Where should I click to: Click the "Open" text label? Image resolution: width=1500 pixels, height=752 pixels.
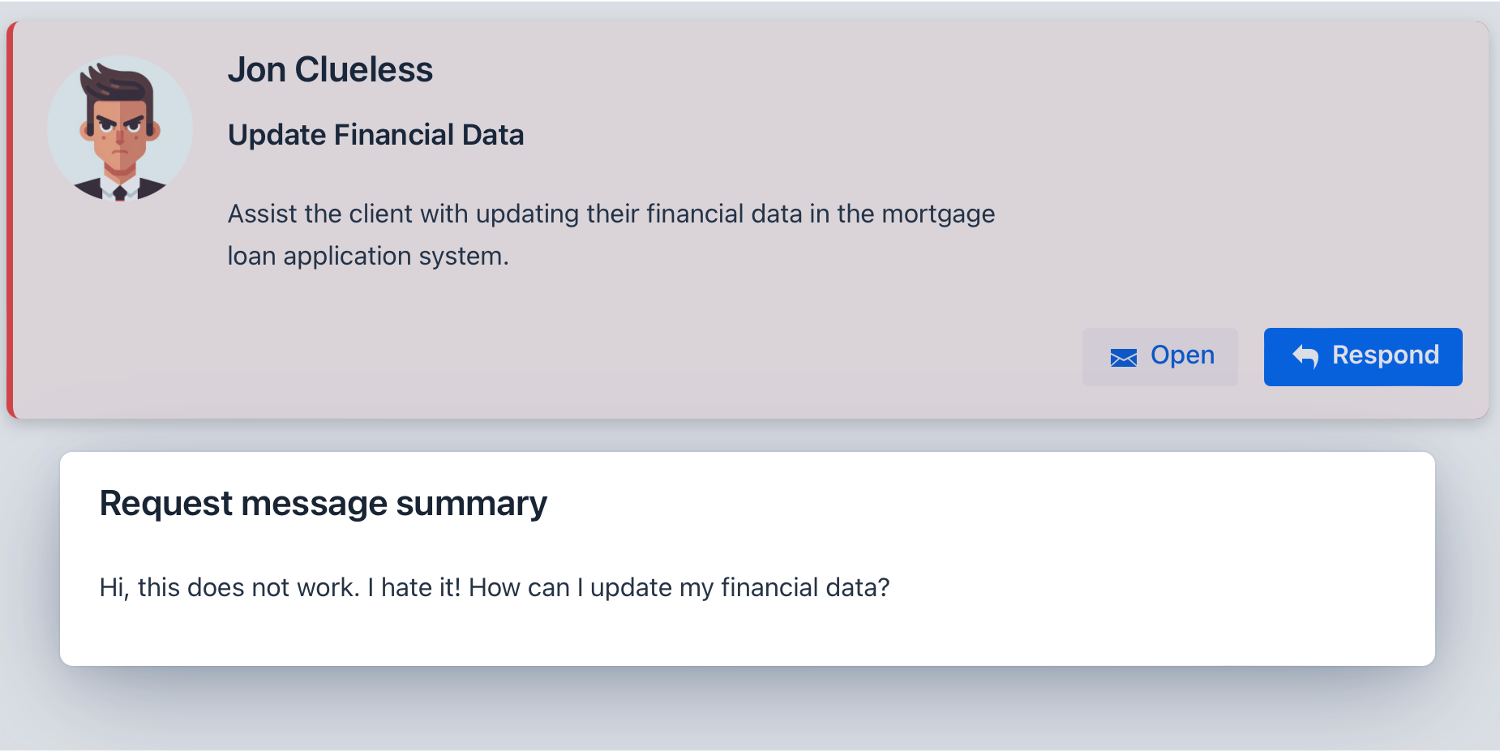(x=1182, y=356)
